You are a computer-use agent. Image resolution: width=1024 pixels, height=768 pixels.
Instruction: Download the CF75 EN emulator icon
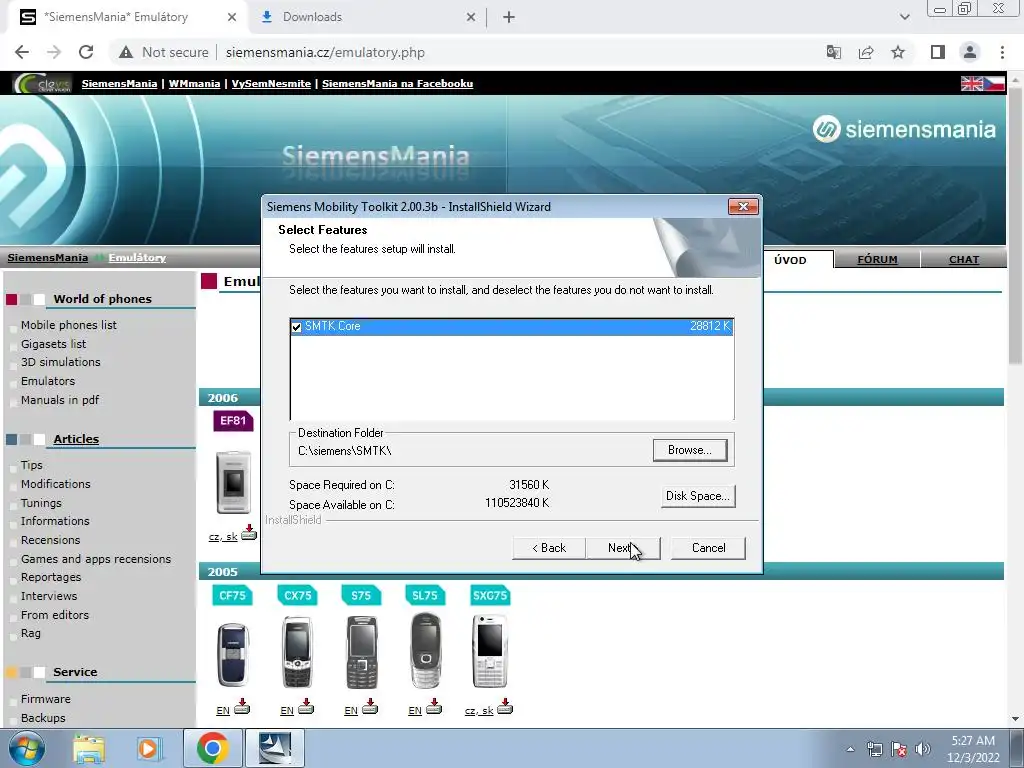tap(242, 707)
